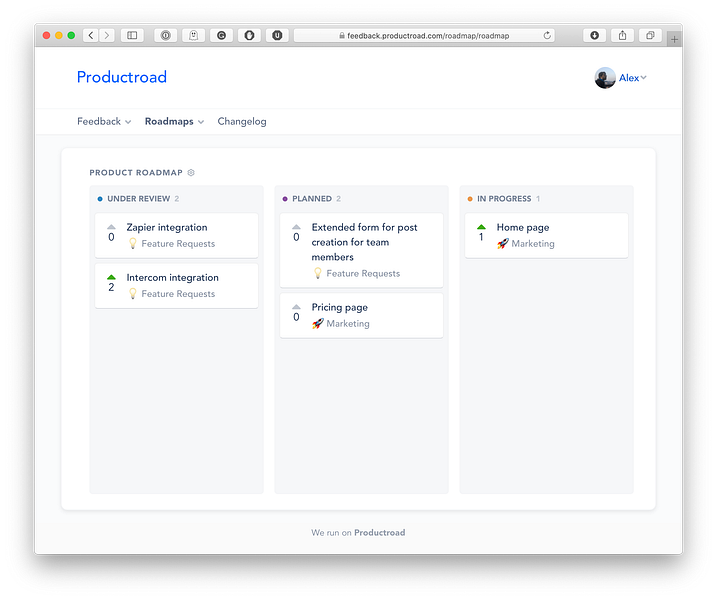Upvote the Intercom integration post
Image resolution: width=717 pixels, height=600 pixels.
(111, 277)
